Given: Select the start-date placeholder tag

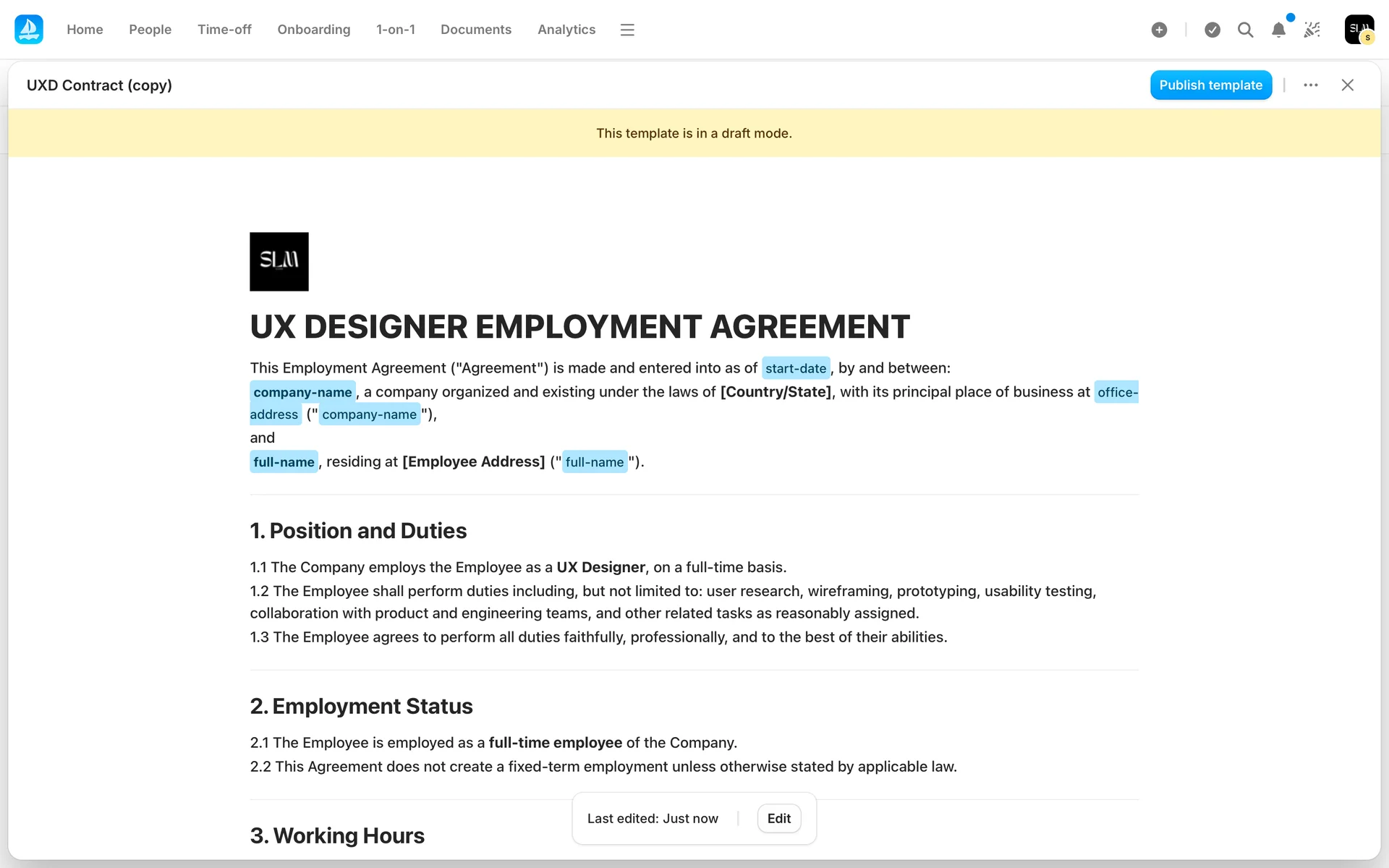Looking at the screenshot, I should point(795,369).
